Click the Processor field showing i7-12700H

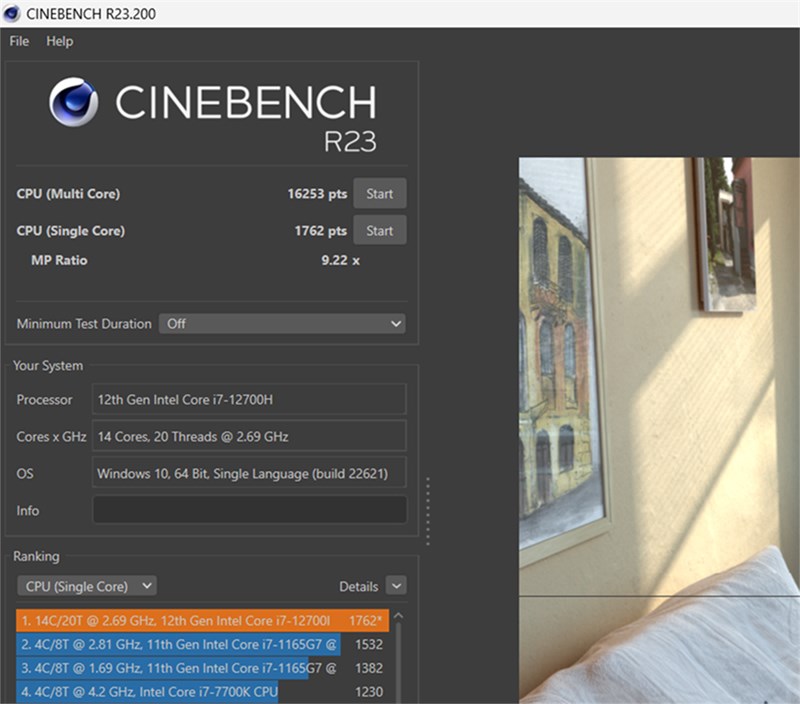(249, 399)
